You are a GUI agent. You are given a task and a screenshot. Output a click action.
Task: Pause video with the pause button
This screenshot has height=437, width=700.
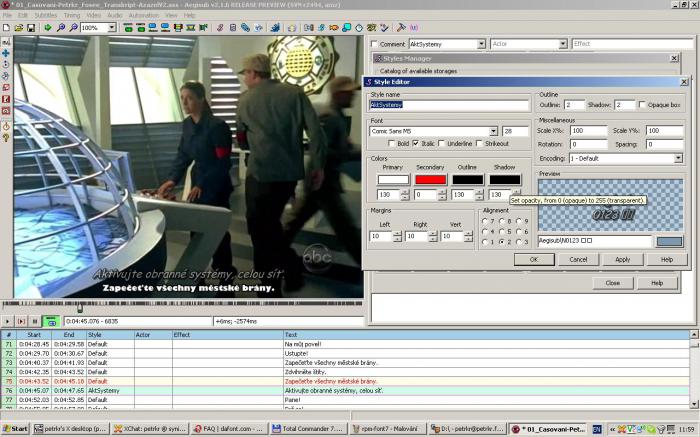(35, 321)
